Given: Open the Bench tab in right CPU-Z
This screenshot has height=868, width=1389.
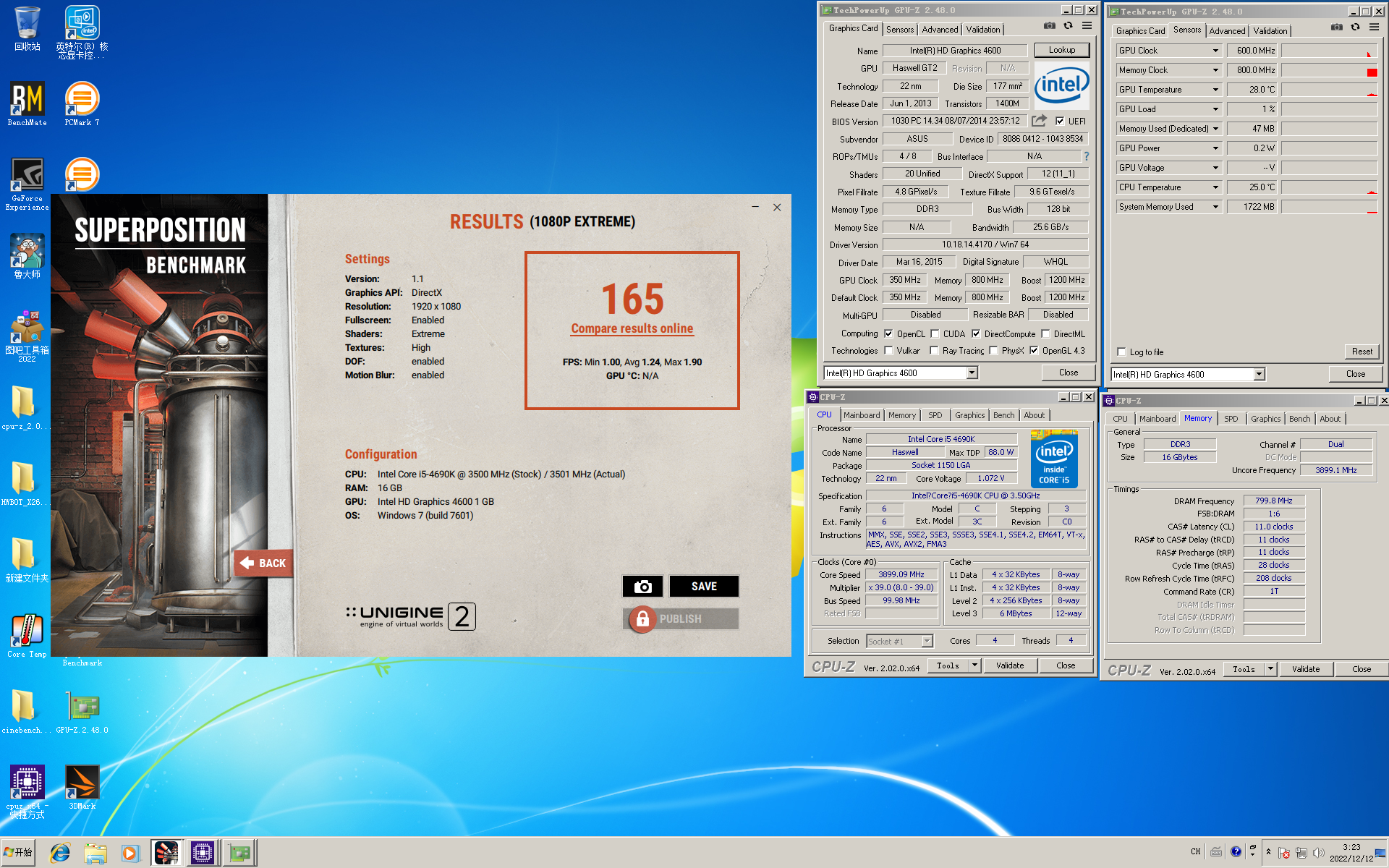Looking at the screenshot, I should 1299,419.
